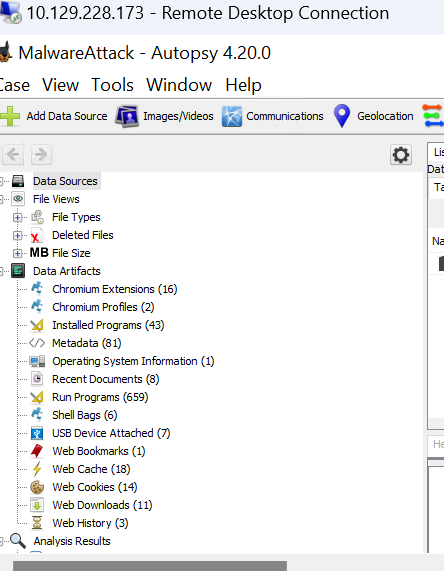The height and width of the screenshot is (571, 444).
Task: Open the Images/Videos gallery icon
Action: [x=127, y=116]
